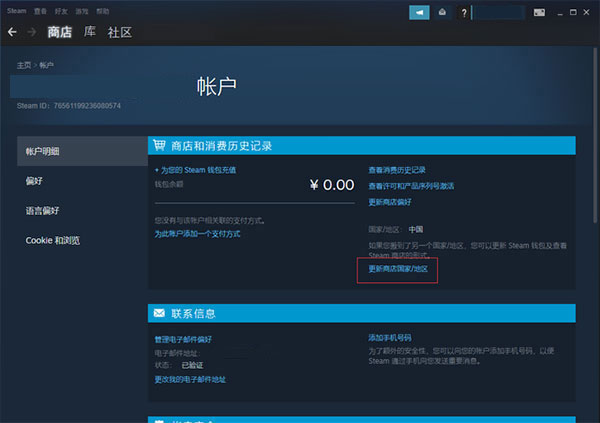Open the 游戏 menu
The width and height of the screenshot is (600, 423).
point(82,11)
